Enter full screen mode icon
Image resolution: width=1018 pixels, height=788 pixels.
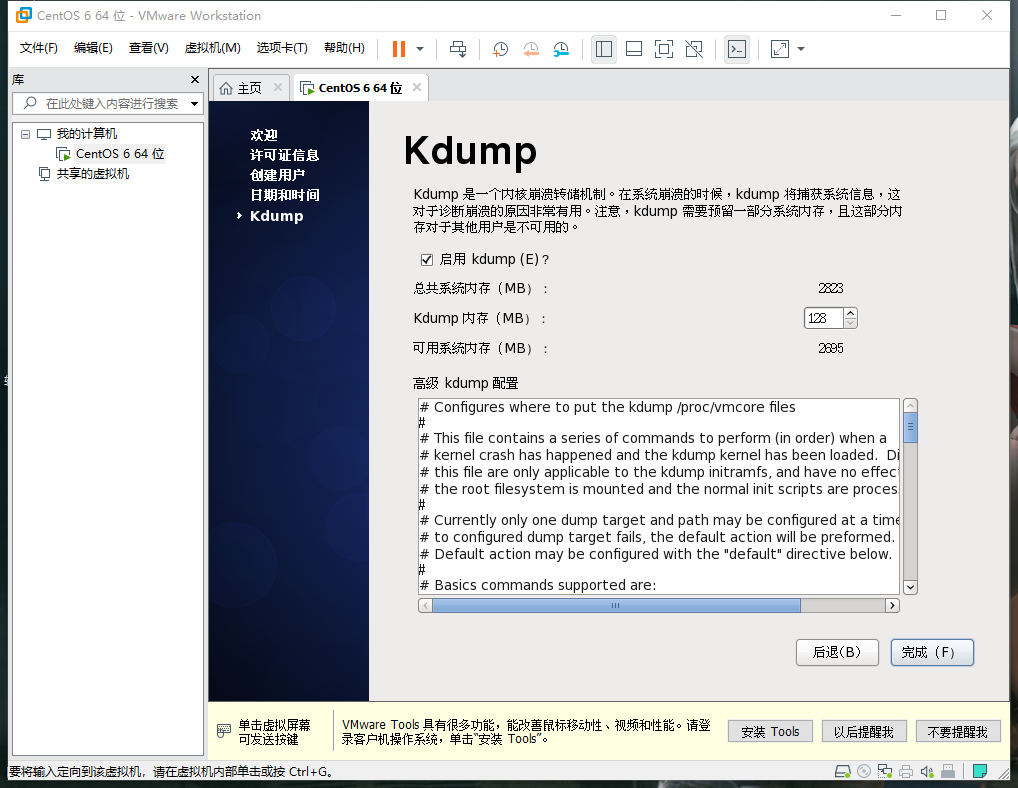tap(664, 49)
